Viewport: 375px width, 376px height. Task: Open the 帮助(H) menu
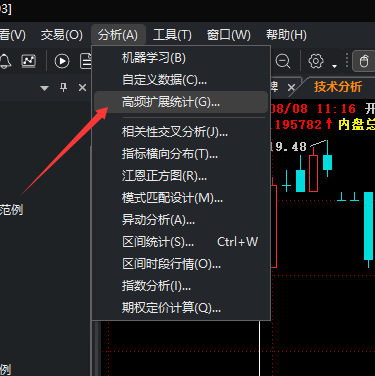pos(286,35)
